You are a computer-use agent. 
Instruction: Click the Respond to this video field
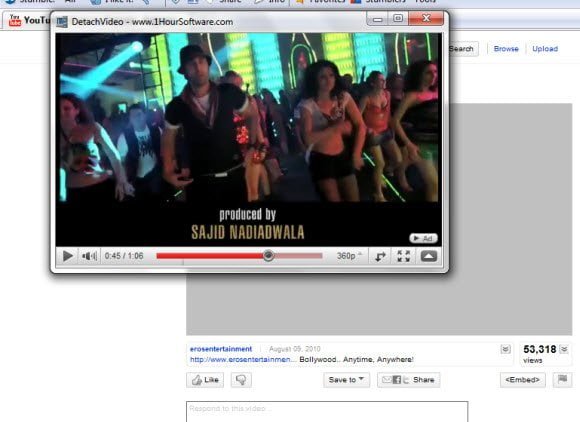tap(327, 411)
